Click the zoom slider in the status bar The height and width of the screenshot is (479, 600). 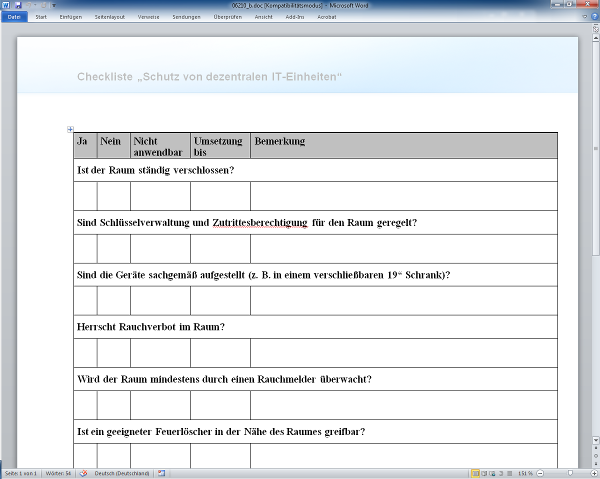point(571,473)
